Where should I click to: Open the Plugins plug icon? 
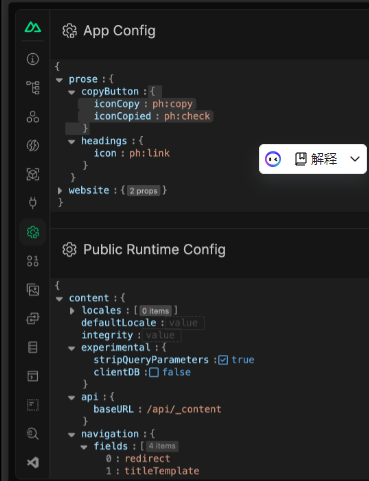click(33, 202)
